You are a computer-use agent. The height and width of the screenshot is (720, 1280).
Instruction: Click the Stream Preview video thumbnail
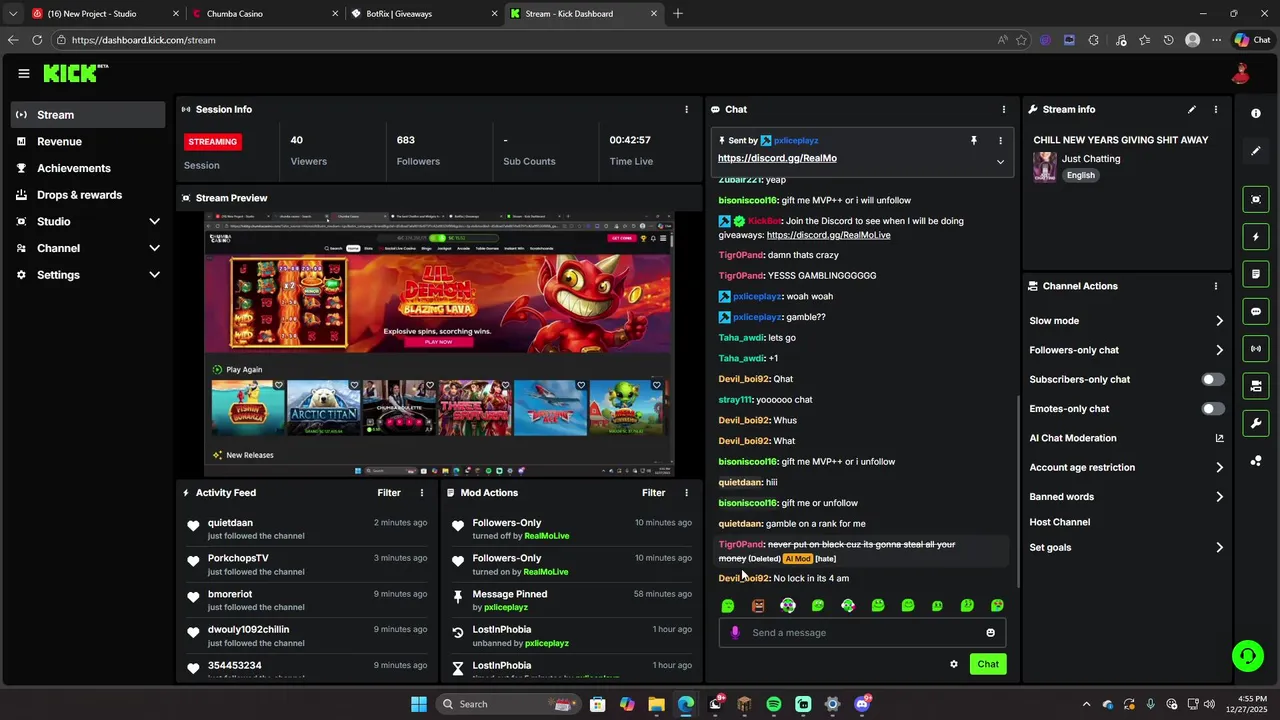click(x=439, y=344)
